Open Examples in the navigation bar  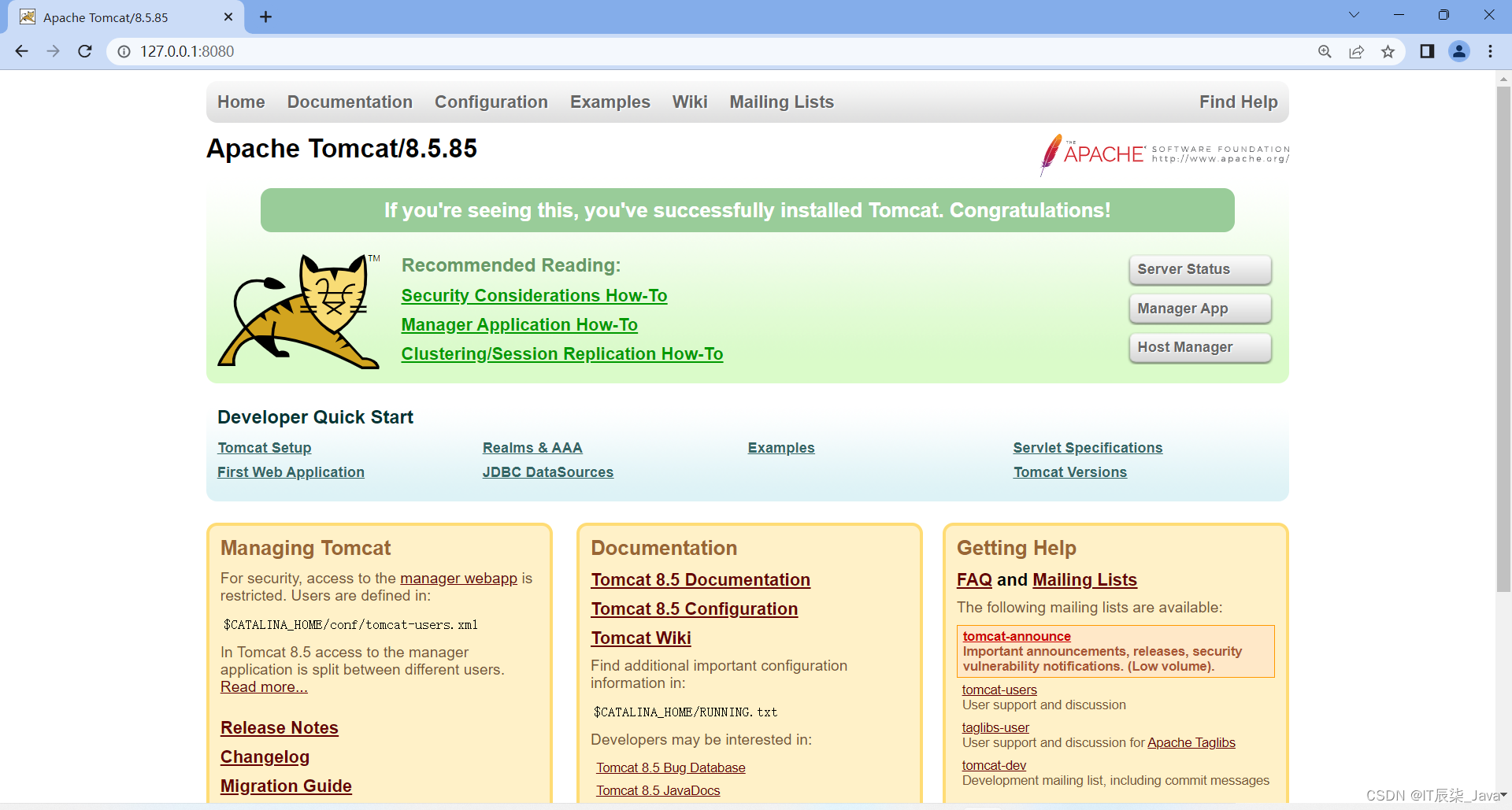click(x=610, y=102)
